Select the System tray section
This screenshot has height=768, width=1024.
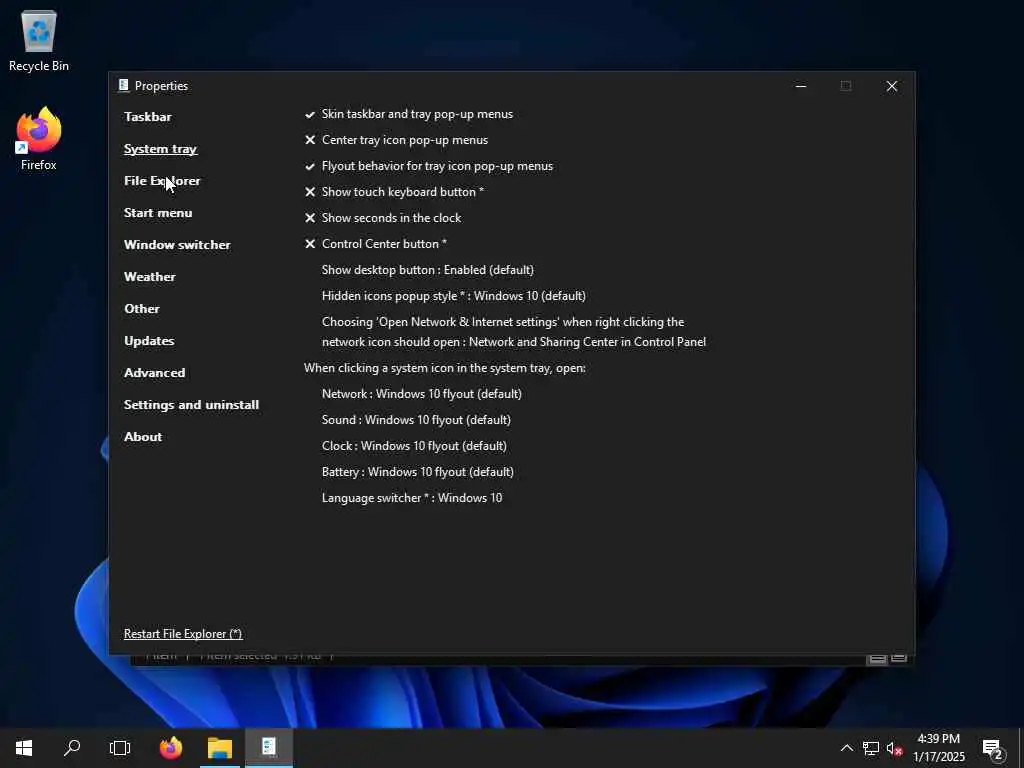click(161, 149)
